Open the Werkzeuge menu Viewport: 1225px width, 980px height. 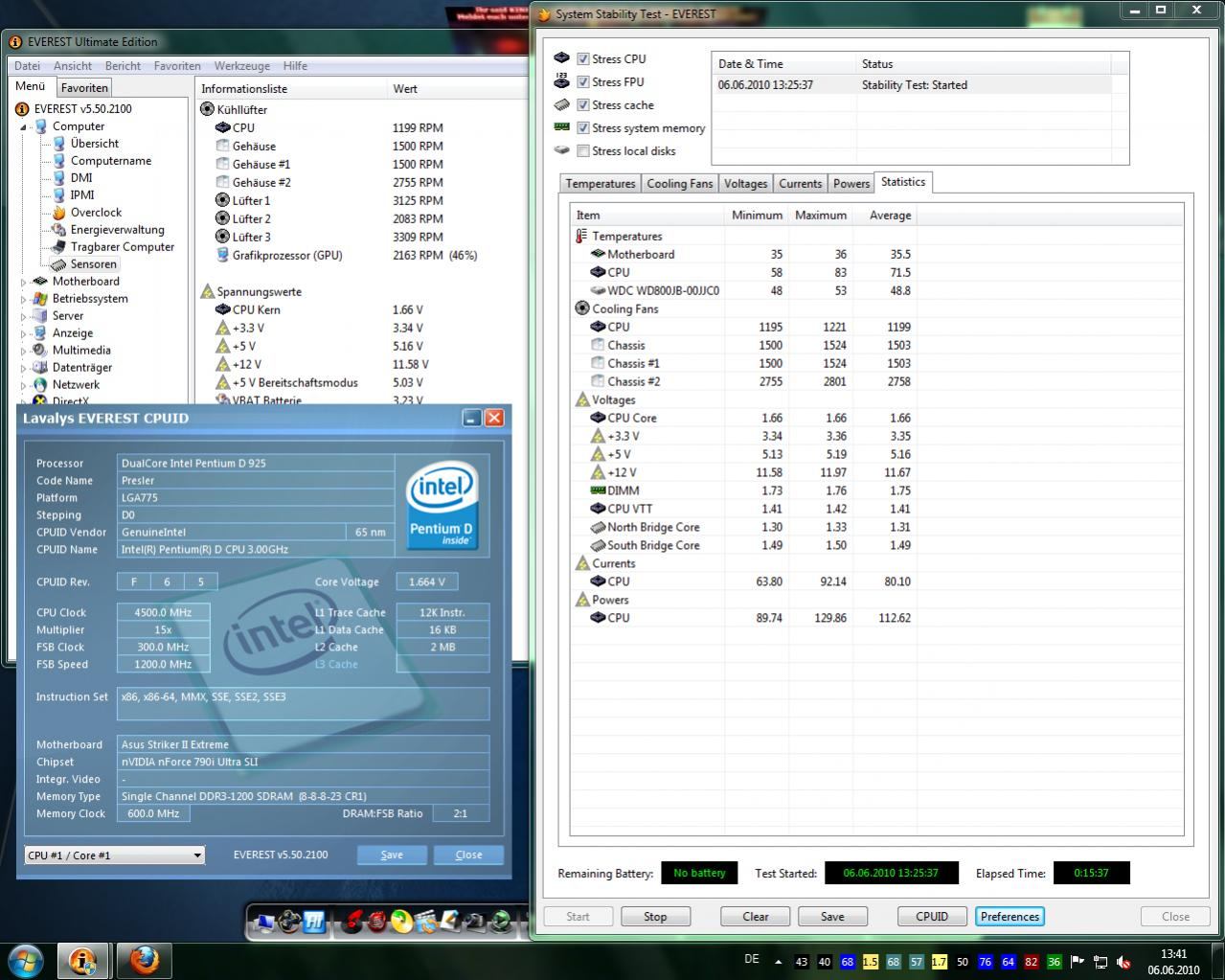pos(242,66)
